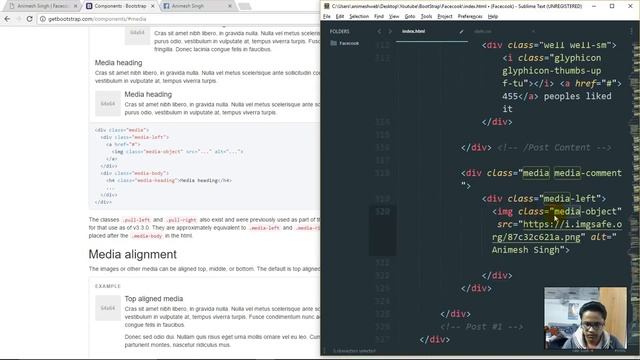Click the nested 64x64 media placeholder image
Screen dimensions: 640x360
108,104
